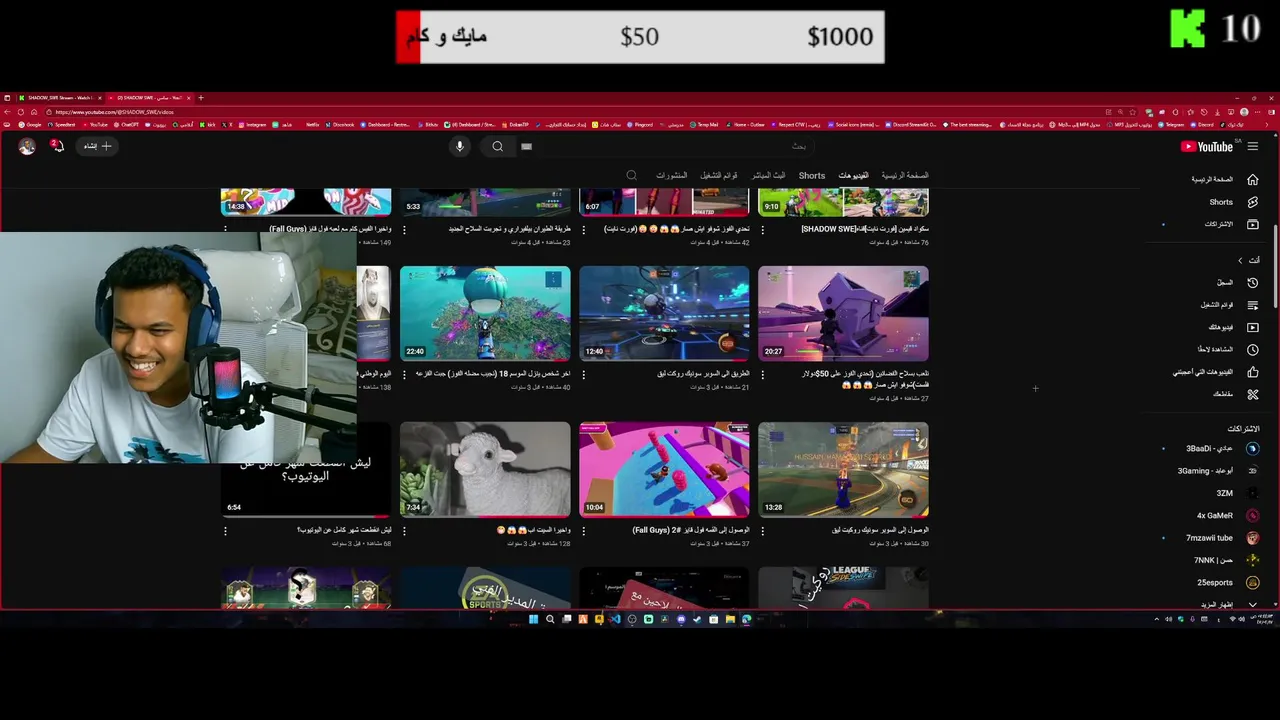This screenshot has height=720, width=1280.
Task: Open Subscriptions from the sidebar icon
Action: pyautogui.click(x=1252, y=224)
